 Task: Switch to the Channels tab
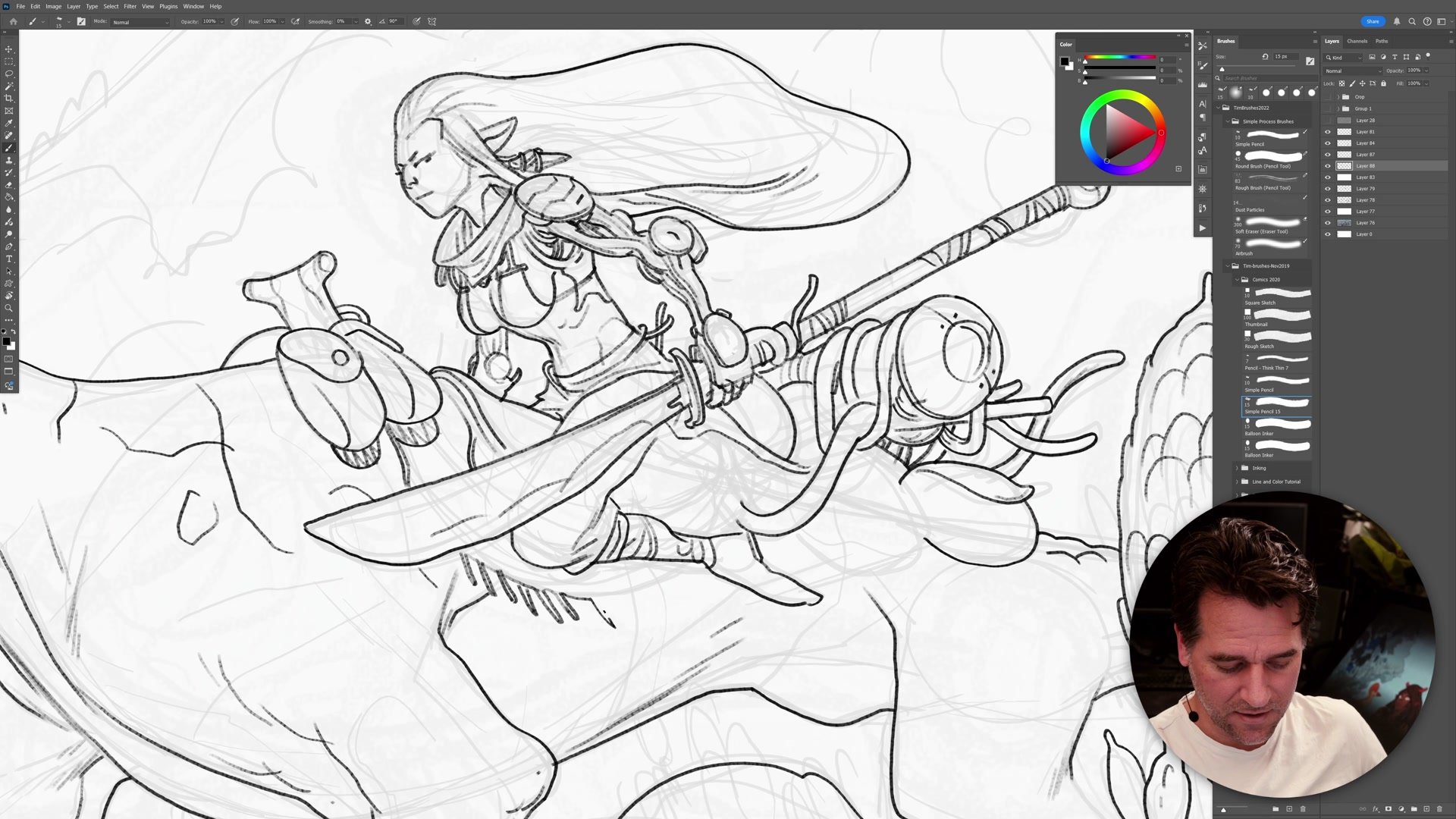coord(1357,41)
